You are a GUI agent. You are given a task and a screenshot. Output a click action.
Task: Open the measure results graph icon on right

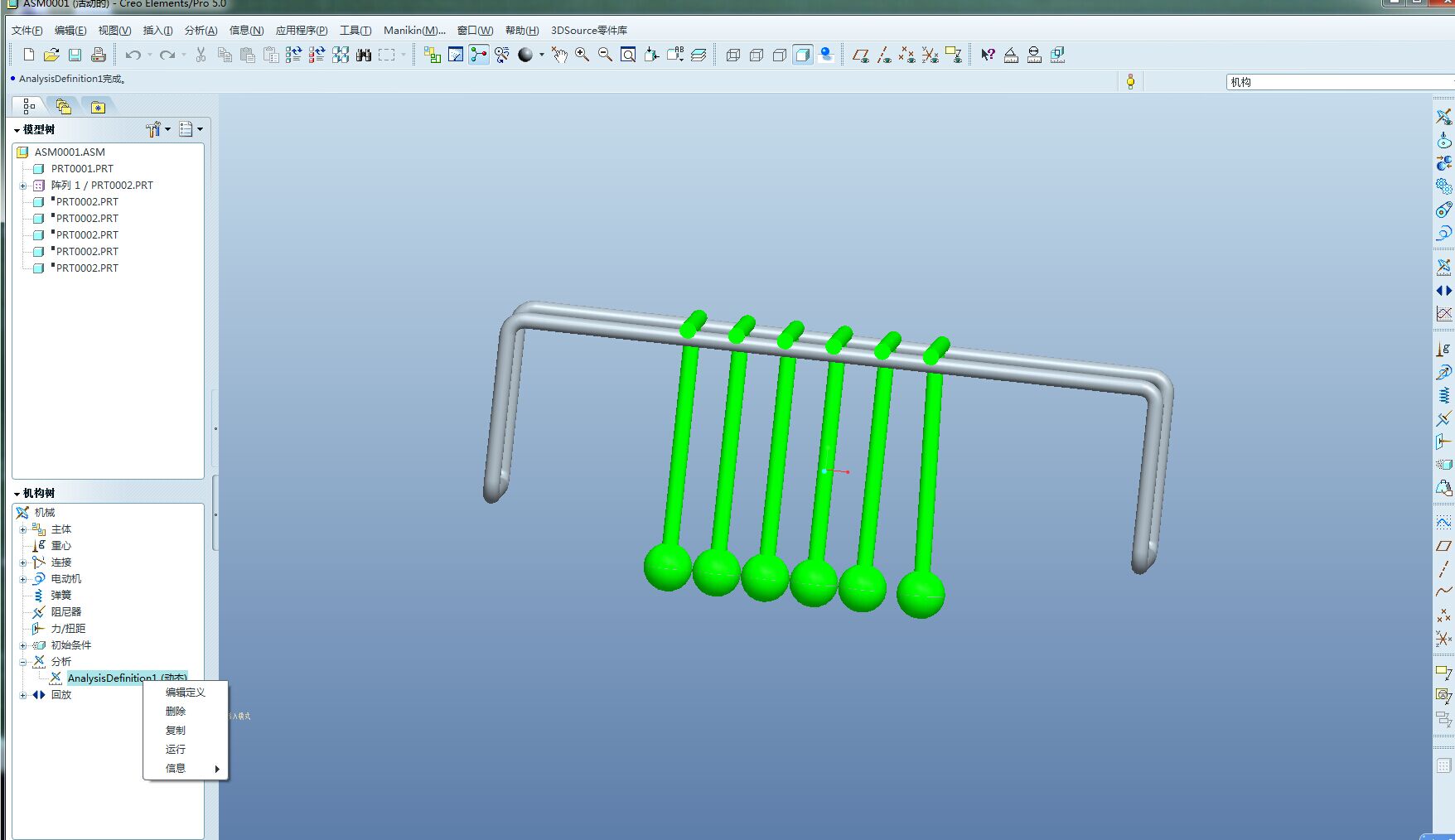pos(1443,314)
